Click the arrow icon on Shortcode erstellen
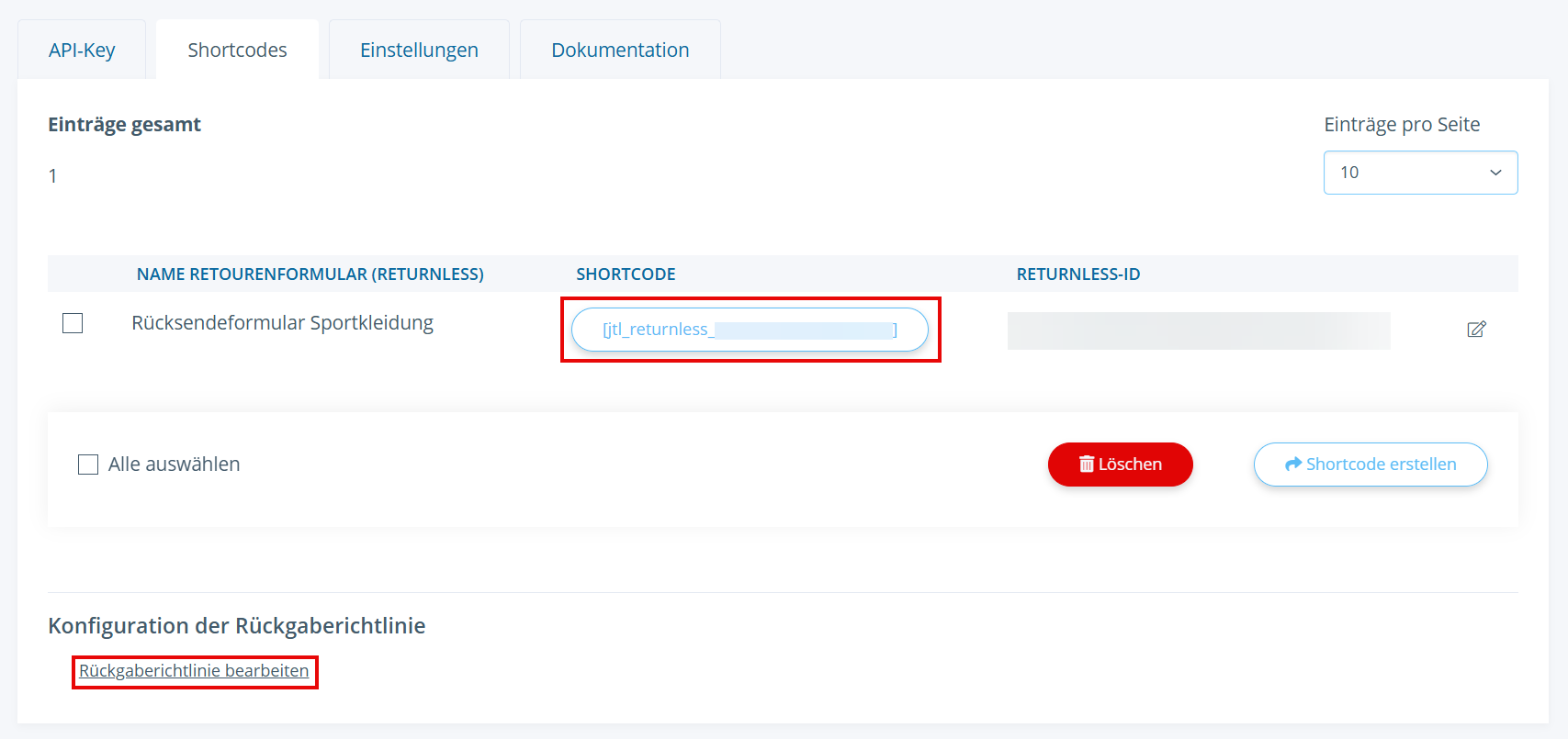The height and width of the screenshot is (739, 1568). [1292, 465]
